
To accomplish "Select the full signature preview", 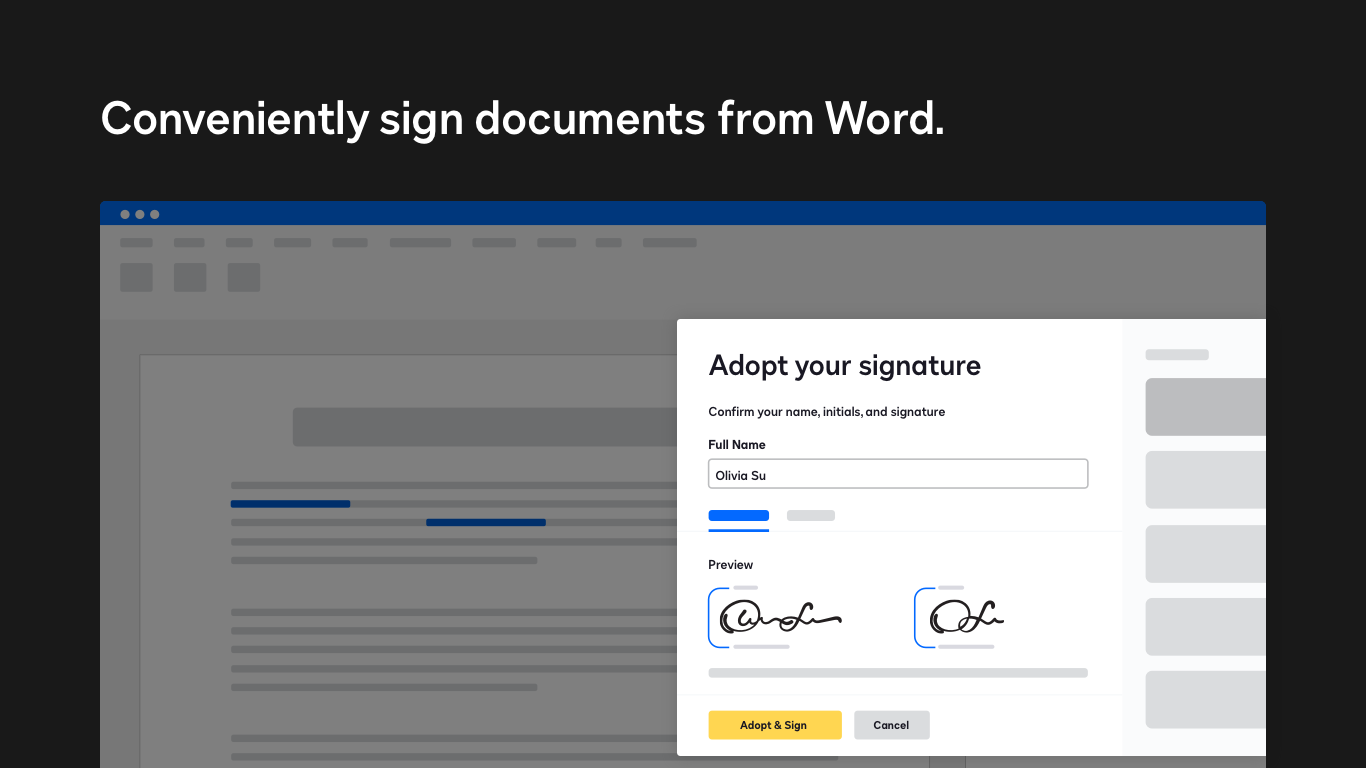I will tap(775, 618).
